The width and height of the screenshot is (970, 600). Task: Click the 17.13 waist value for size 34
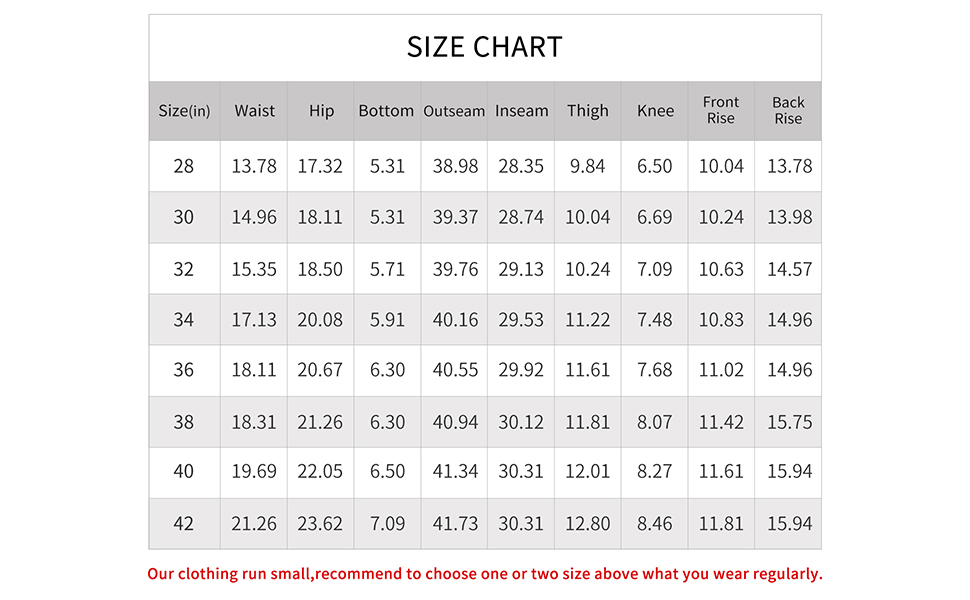click(x=254, y=320)
